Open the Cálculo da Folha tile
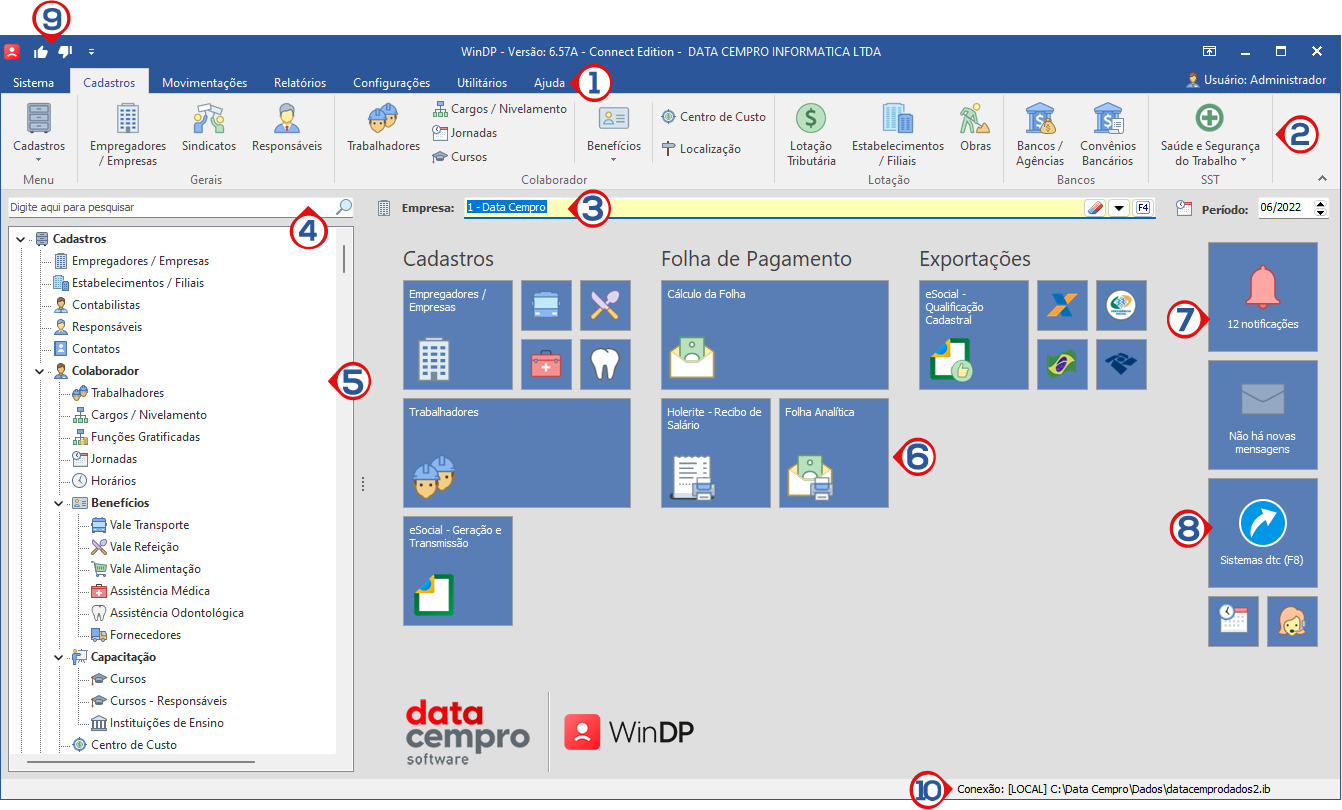The height and width of the screenshot is (810, 1342). 774,334
